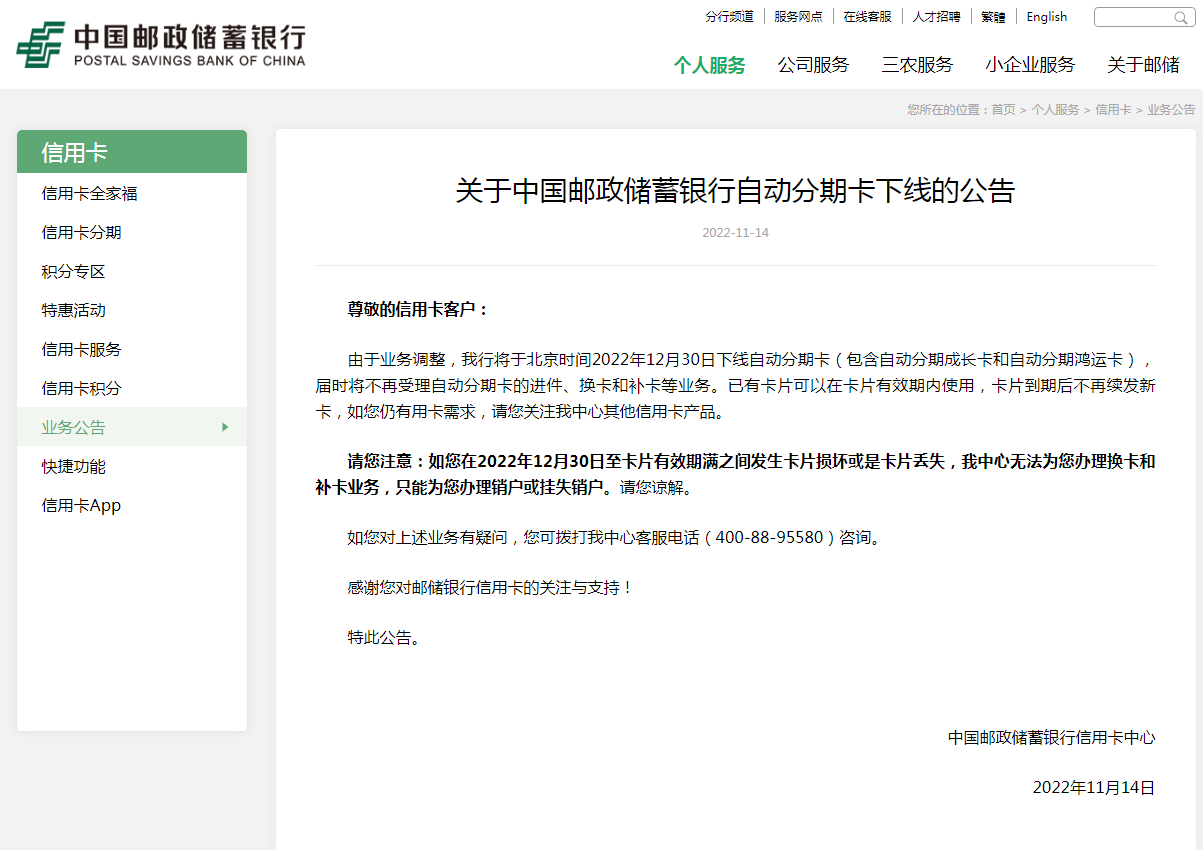The width and height of the screenshot is (1203, 850).
Task: Open 在线客服 top link
Action: tap(867, 17)
